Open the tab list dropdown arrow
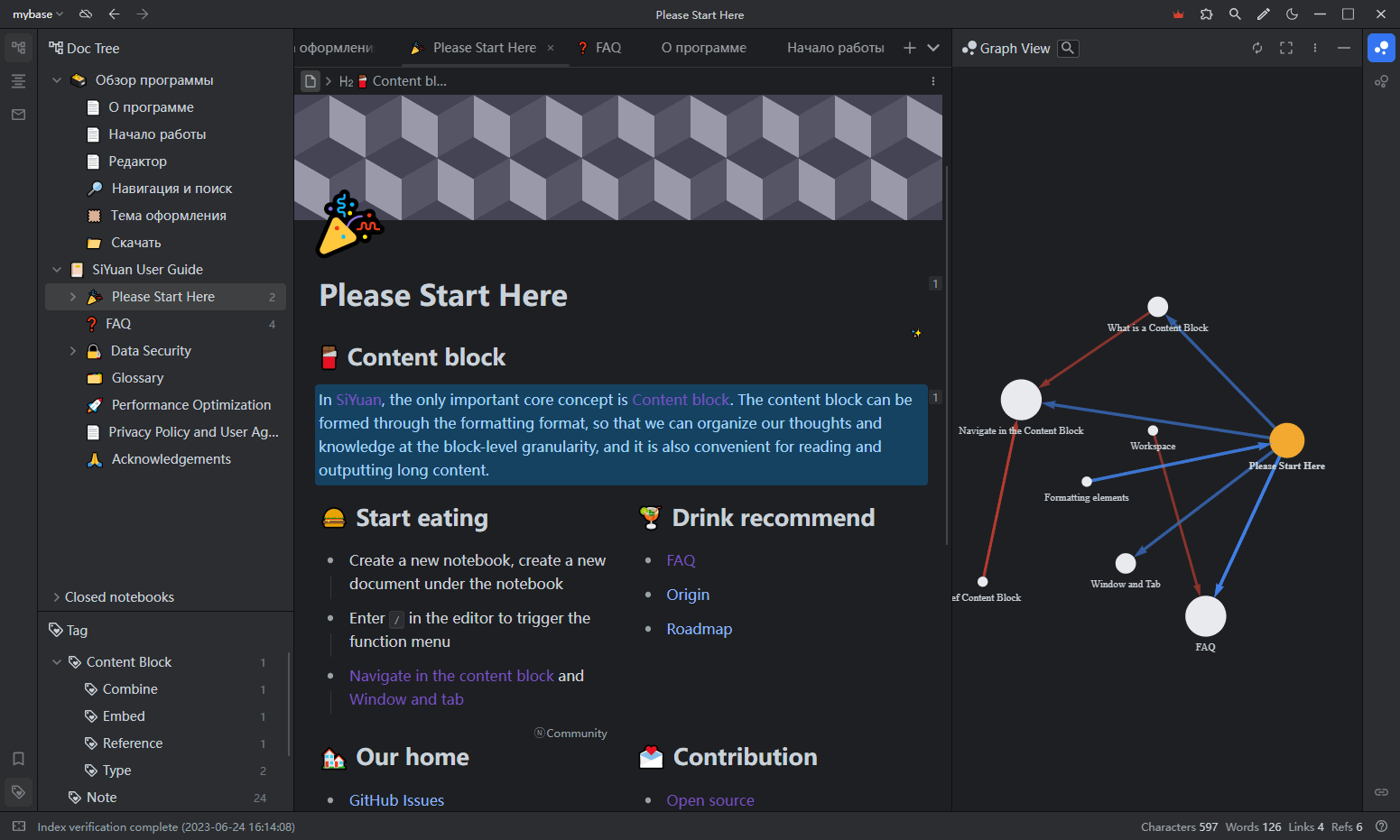This screenshot has height=840, width=1400. coord(933,48)
